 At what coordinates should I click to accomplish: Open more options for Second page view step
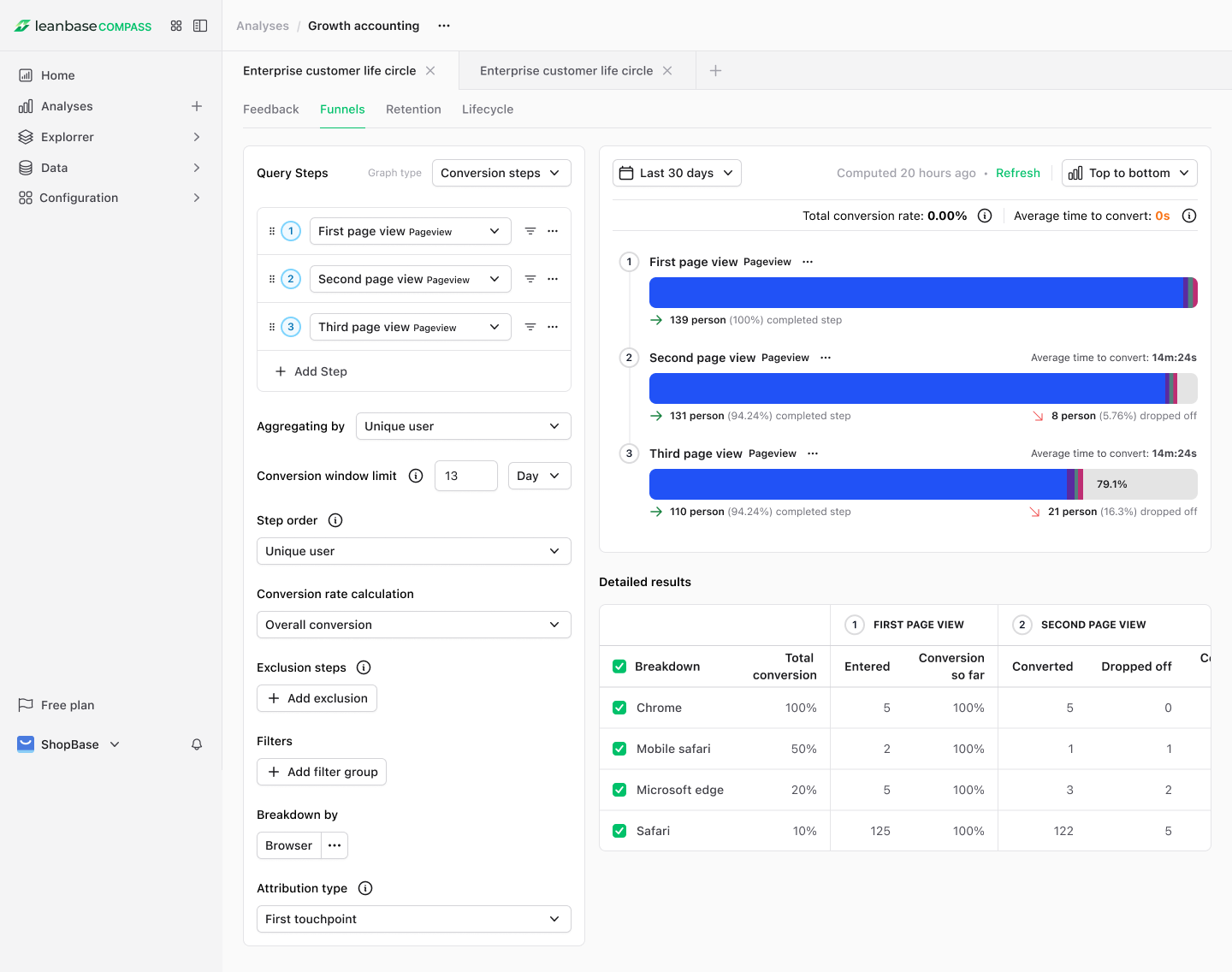pyautogui.click(x=553, y=279)
